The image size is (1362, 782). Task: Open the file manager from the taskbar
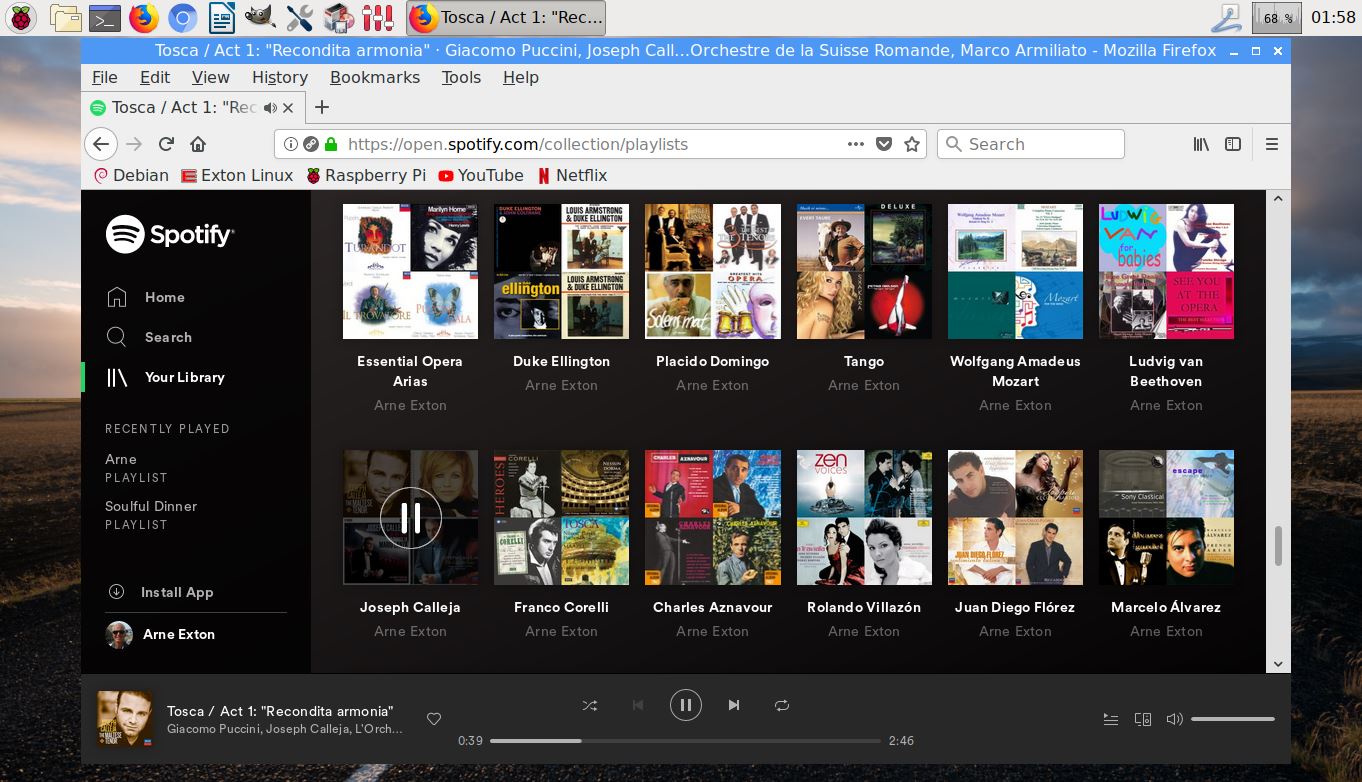[65, 17]
